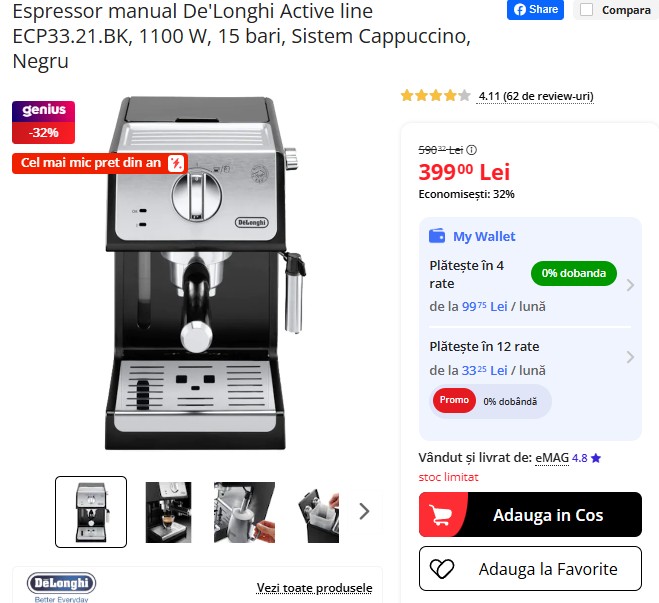Tick the Compara checkbox
Screen dimensions: 659x603
coord(586,9)
